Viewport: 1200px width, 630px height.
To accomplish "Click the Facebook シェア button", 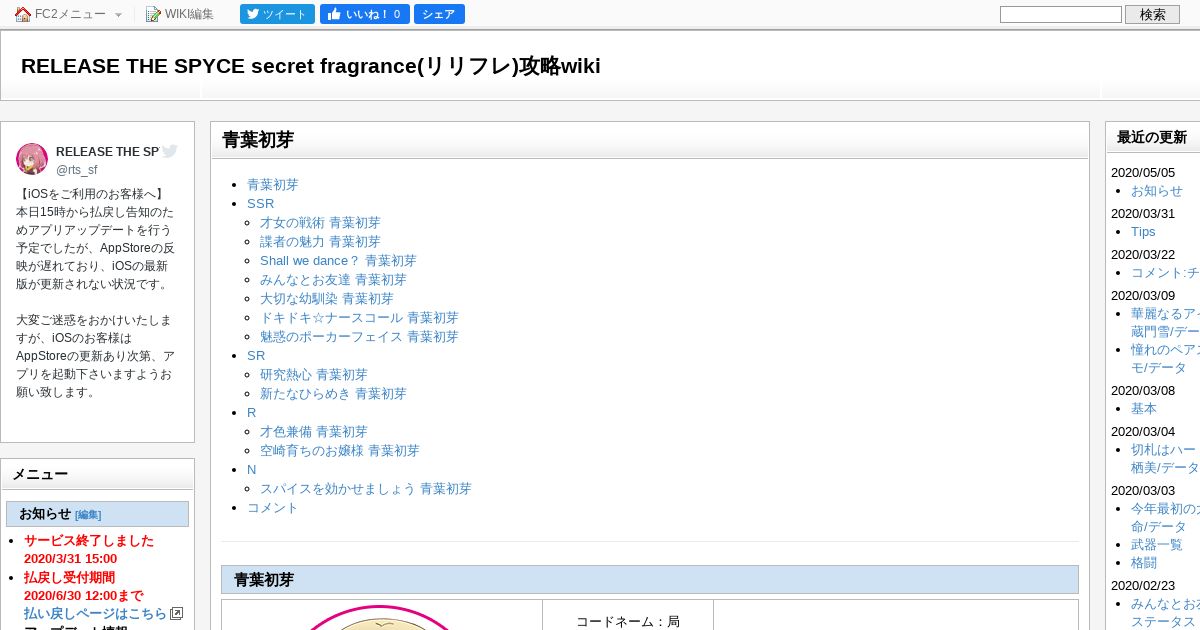I will pos(439,14).
